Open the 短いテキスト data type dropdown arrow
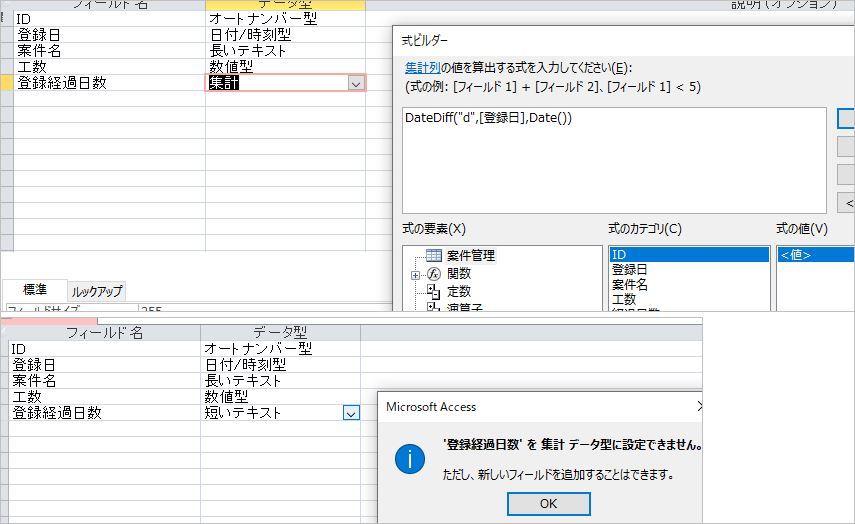This screenshot has width=855, height=524. (x=351, y=413)
